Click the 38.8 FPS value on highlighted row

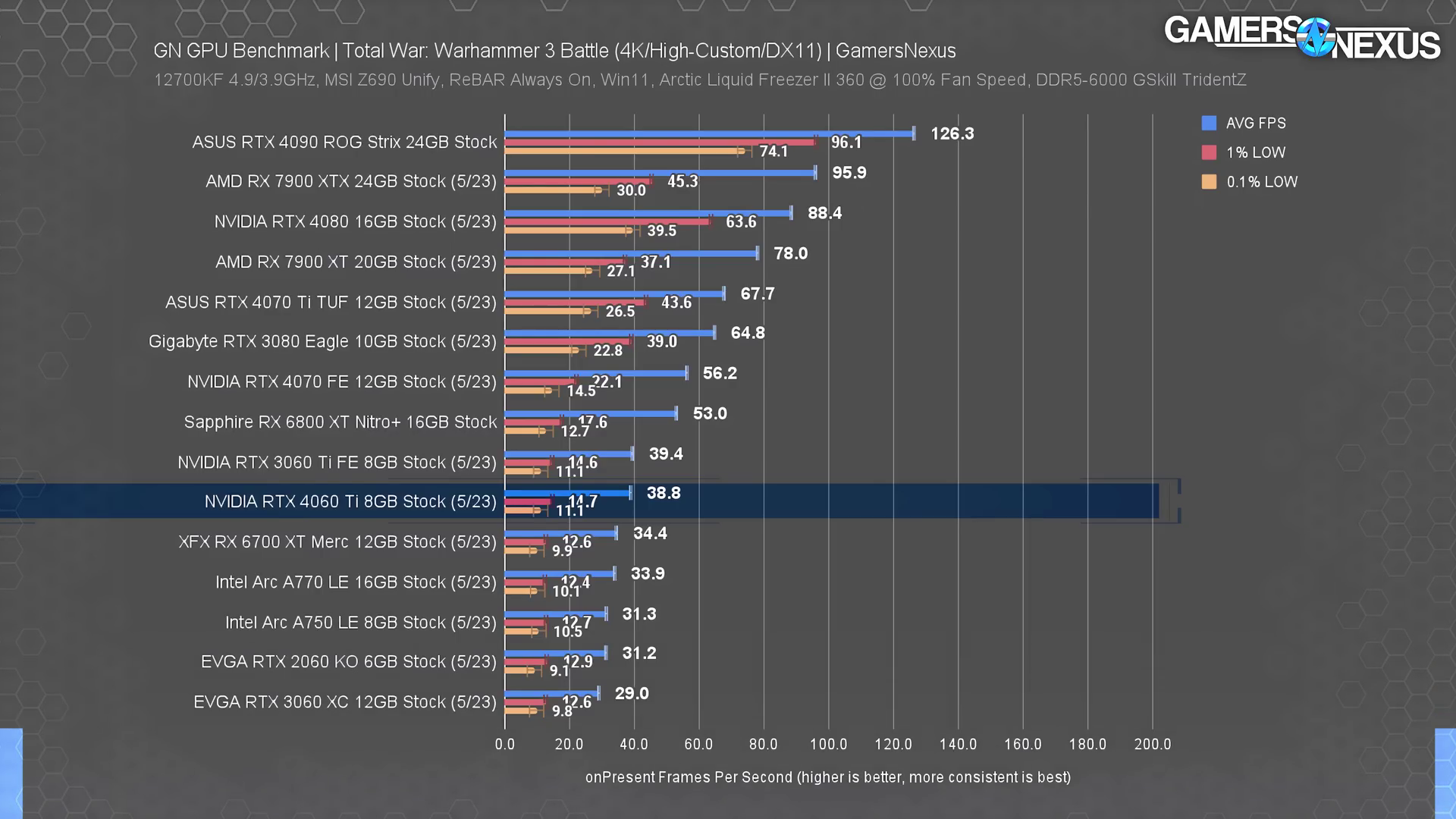pos(663,494)
